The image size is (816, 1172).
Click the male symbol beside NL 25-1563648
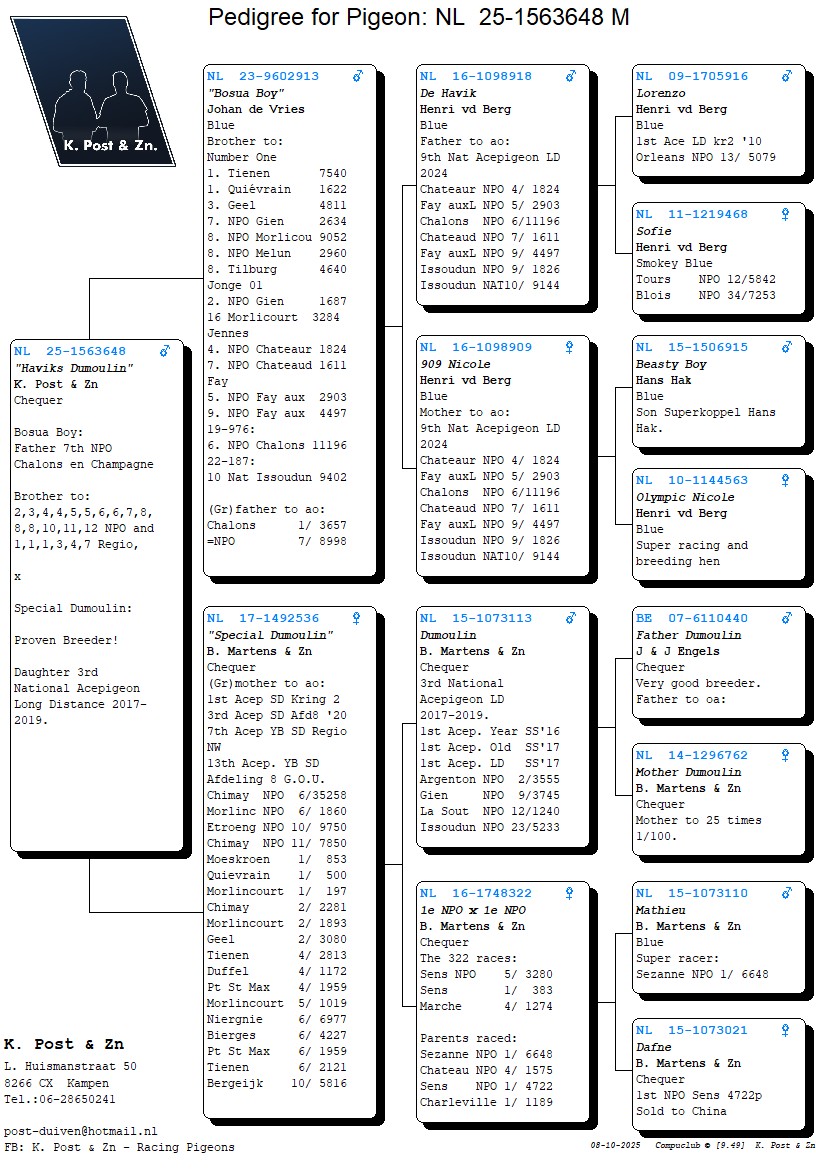point(165,351)
